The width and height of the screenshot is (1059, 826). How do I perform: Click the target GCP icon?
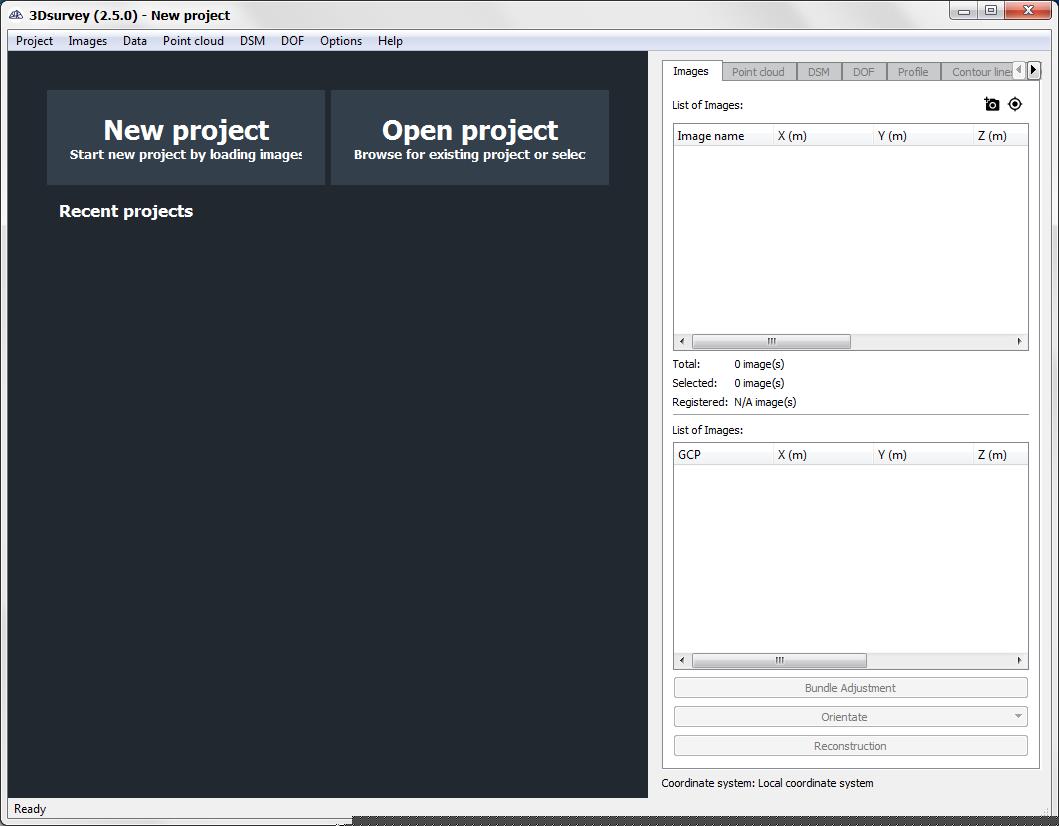[1014, 104]
